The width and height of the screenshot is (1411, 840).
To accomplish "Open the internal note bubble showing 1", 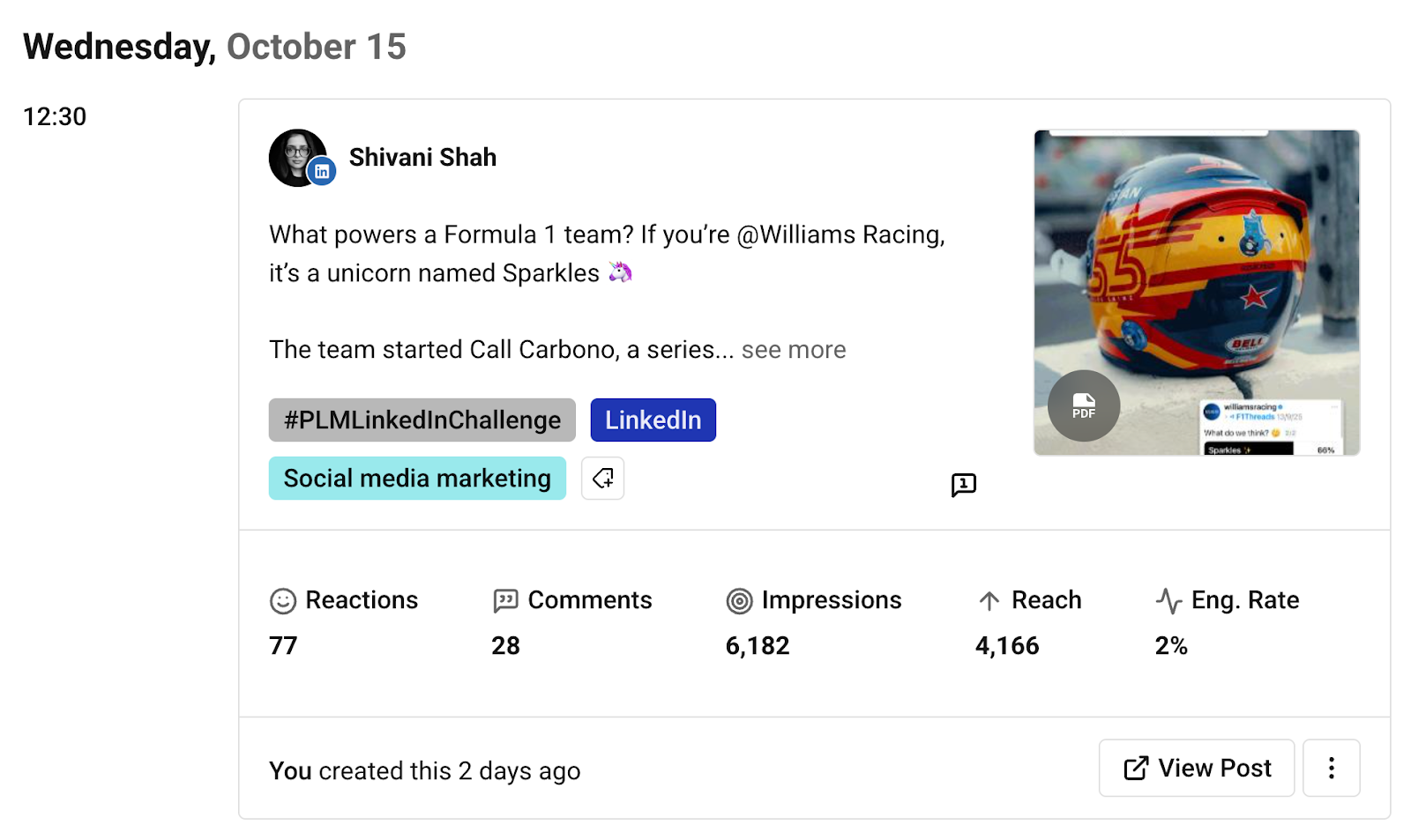I will click(x=963, y=485).
